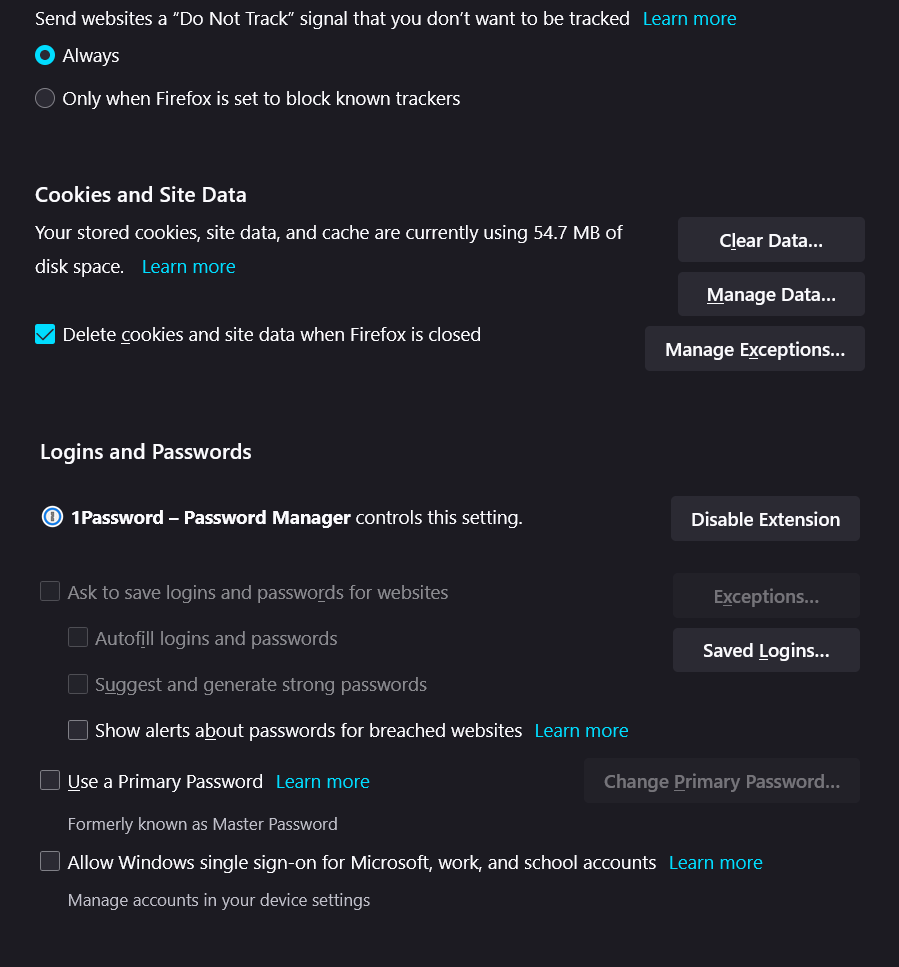Click Learn more about cookies disk space
The height and width of the screenshot is (967, 899).
188,266
